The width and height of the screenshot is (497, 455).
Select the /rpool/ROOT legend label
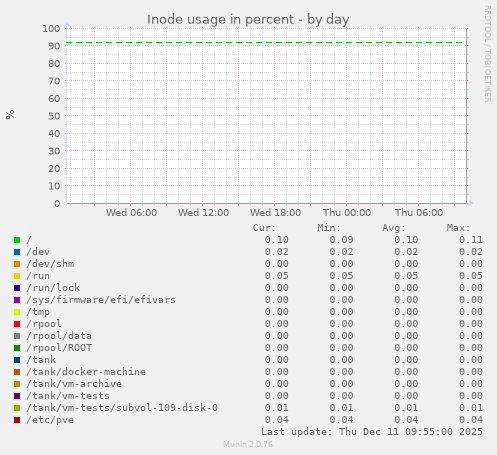(59, 348)
